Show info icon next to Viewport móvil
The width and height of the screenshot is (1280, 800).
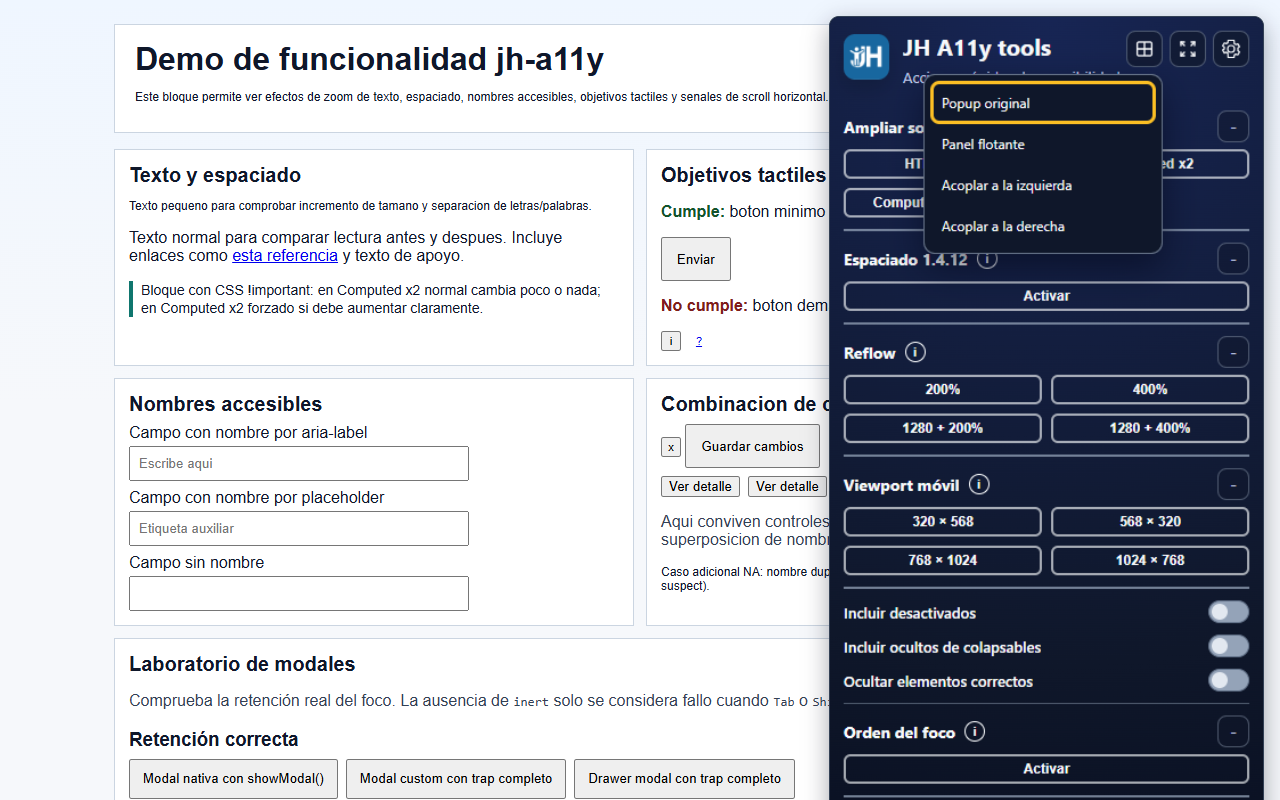[979, 485]
